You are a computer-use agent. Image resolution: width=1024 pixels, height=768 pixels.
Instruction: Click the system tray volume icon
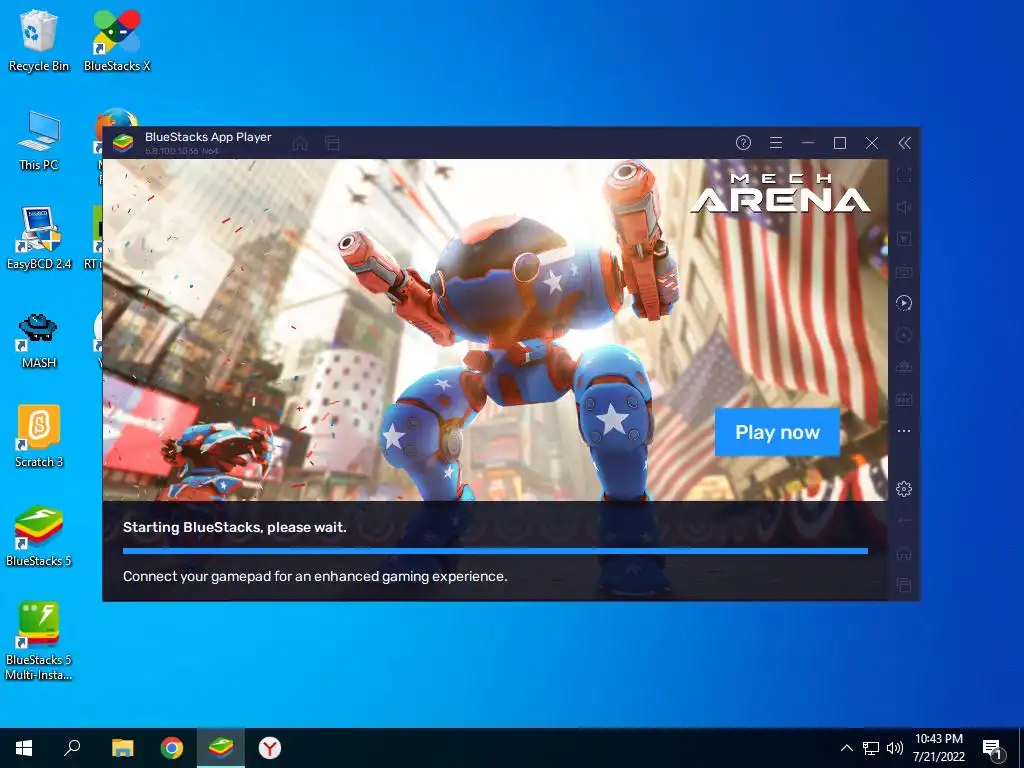click(895, 748)
